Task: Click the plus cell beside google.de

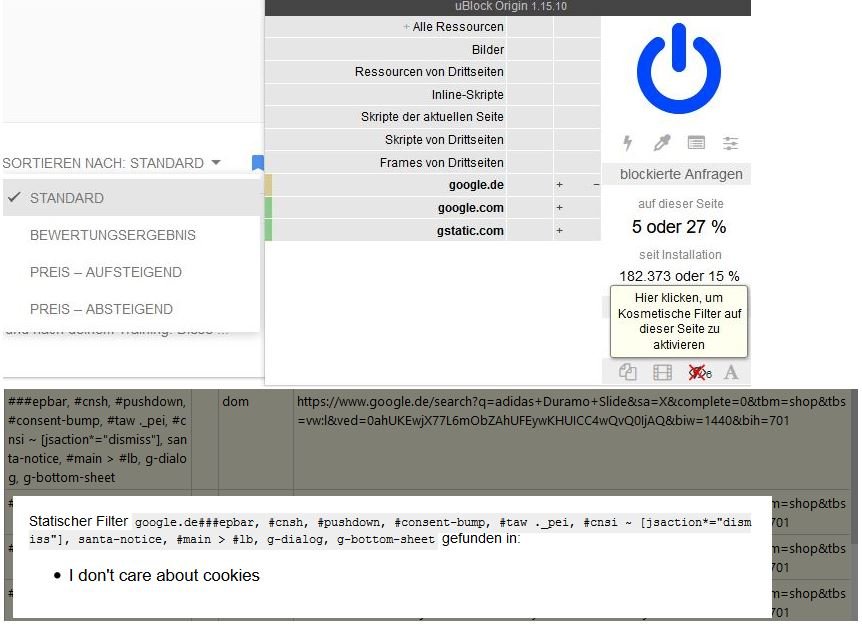Action: [x=559, y=185]
